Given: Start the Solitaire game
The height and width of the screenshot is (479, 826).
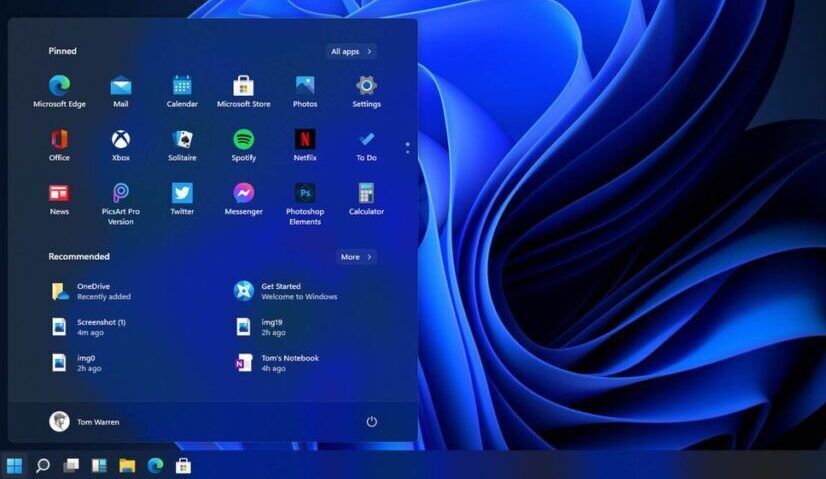Looking at the screenshot, I should pyautogui.click(x=182, y=145).
